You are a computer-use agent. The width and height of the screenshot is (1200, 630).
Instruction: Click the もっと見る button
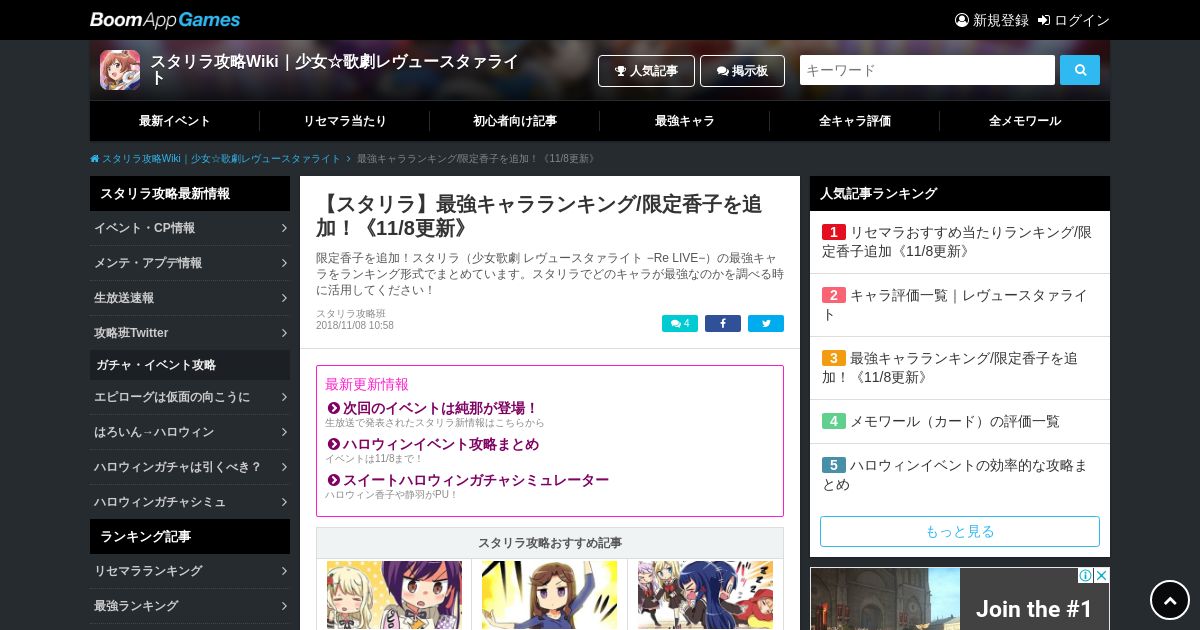point(960,531)
